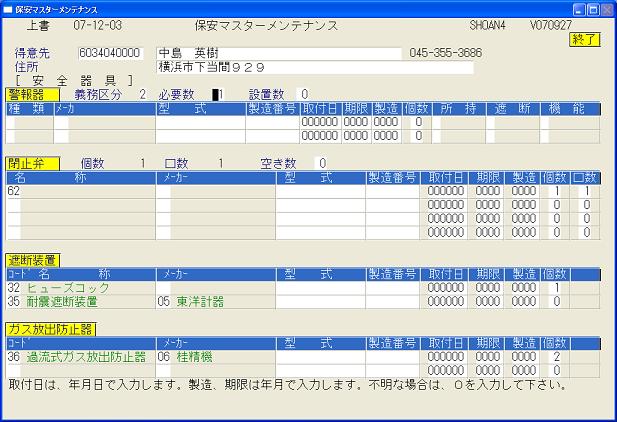The height and width of the screenshot is (422, 617).
Task: Click the customer name field 中島 英樹
Action: point(278,52)
